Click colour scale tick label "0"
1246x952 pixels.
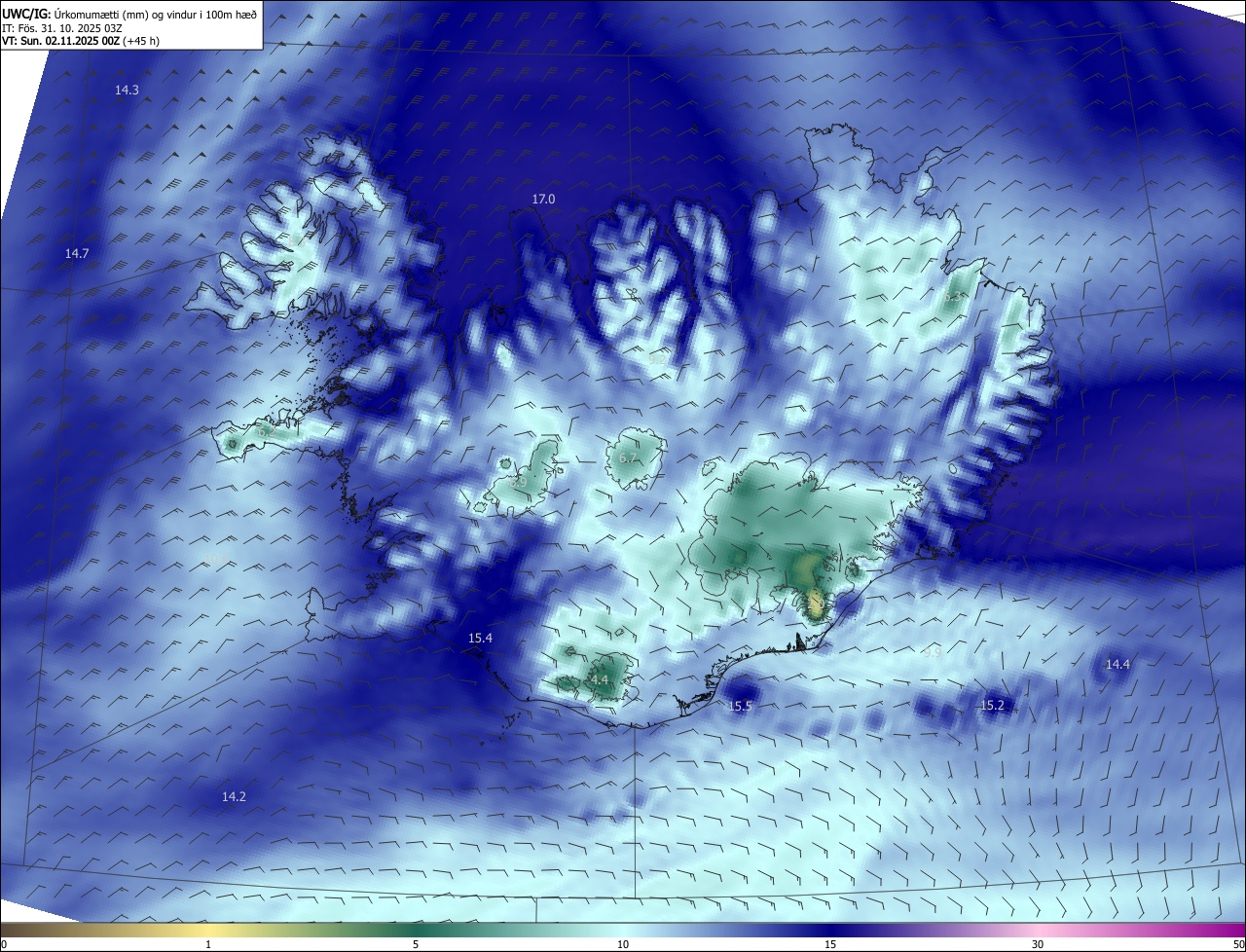click(4, 944)
